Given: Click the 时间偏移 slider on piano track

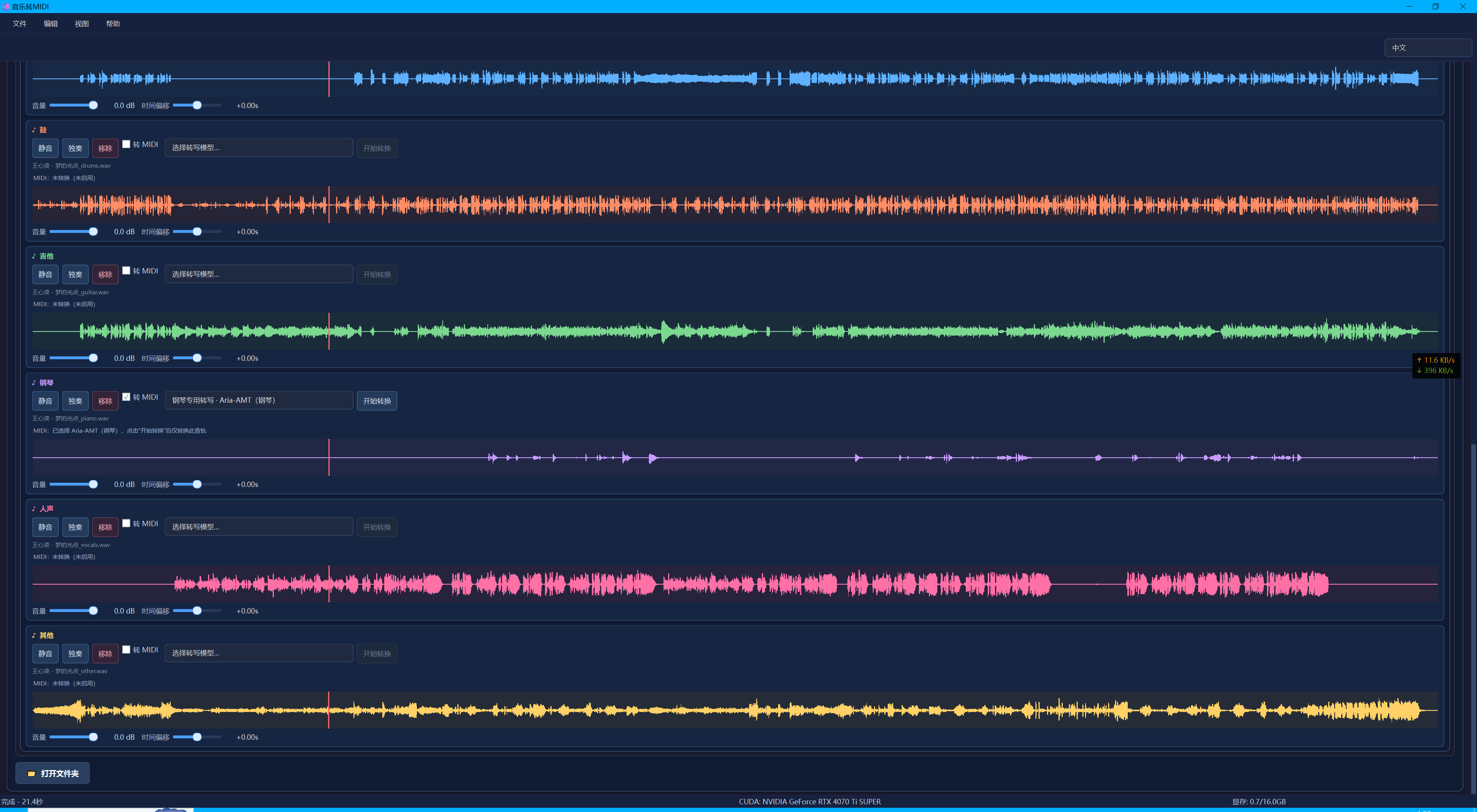Looking at the screenshot, I should (x=197, y=485).
